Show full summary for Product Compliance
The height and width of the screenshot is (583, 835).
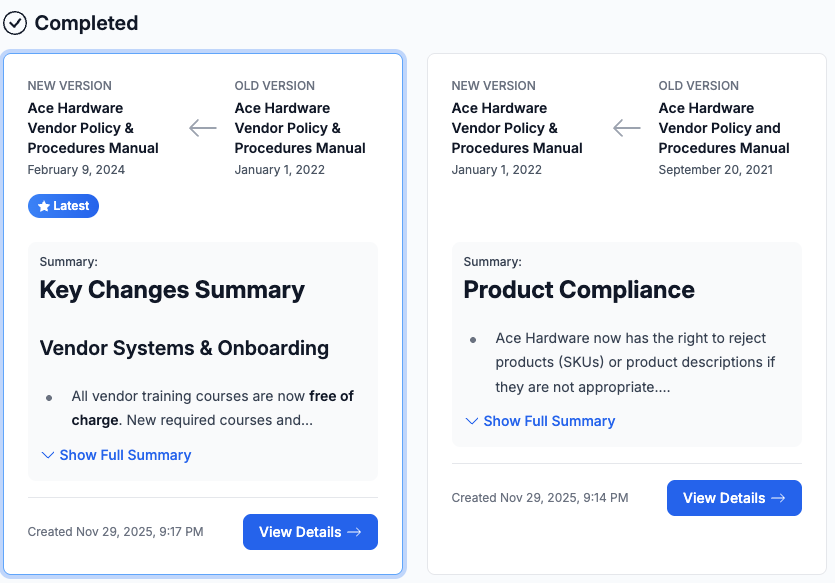point(548,421)
